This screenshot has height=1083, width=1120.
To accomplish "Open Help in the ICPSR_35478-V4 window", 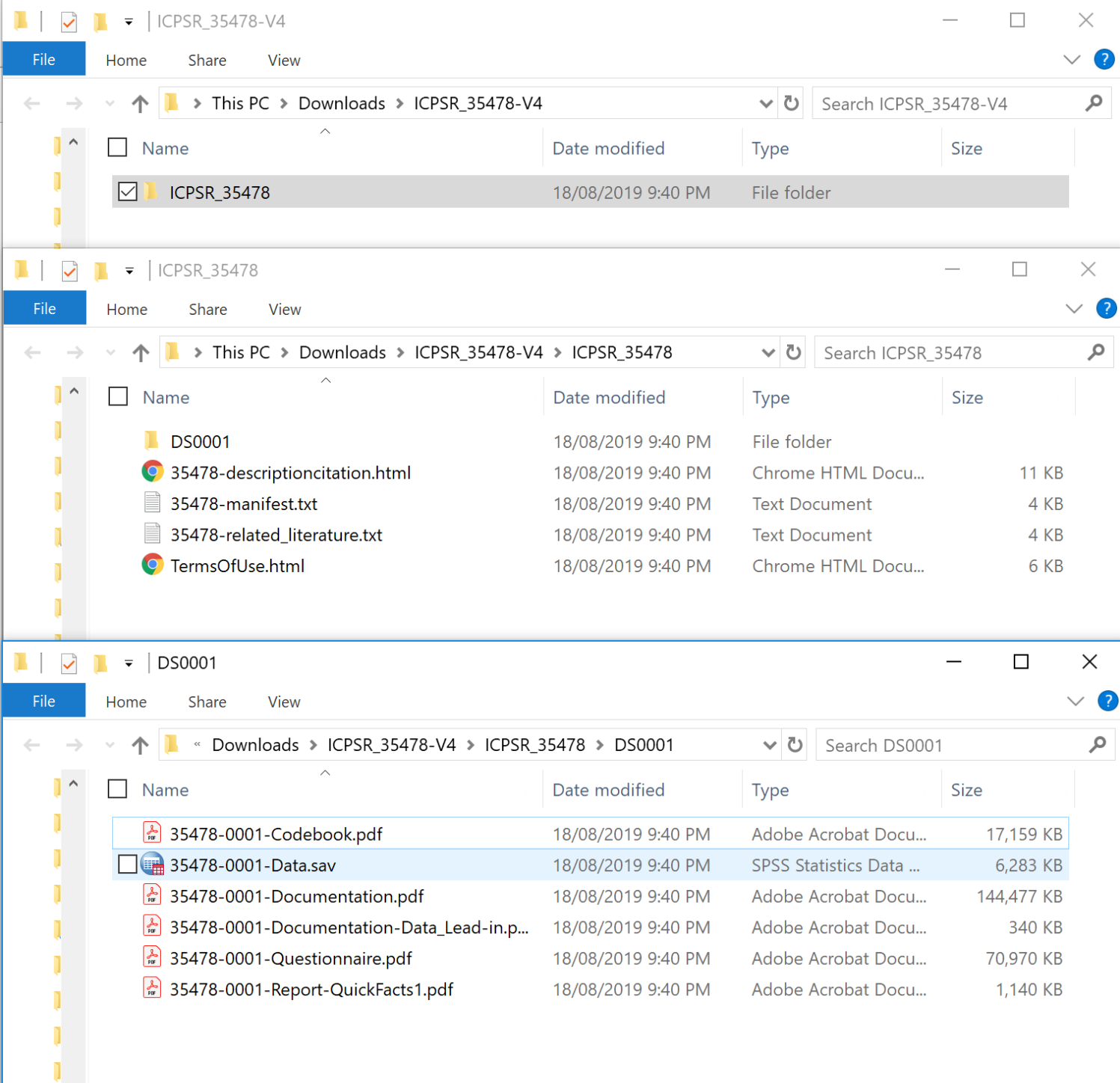I will coord(1104,59).
